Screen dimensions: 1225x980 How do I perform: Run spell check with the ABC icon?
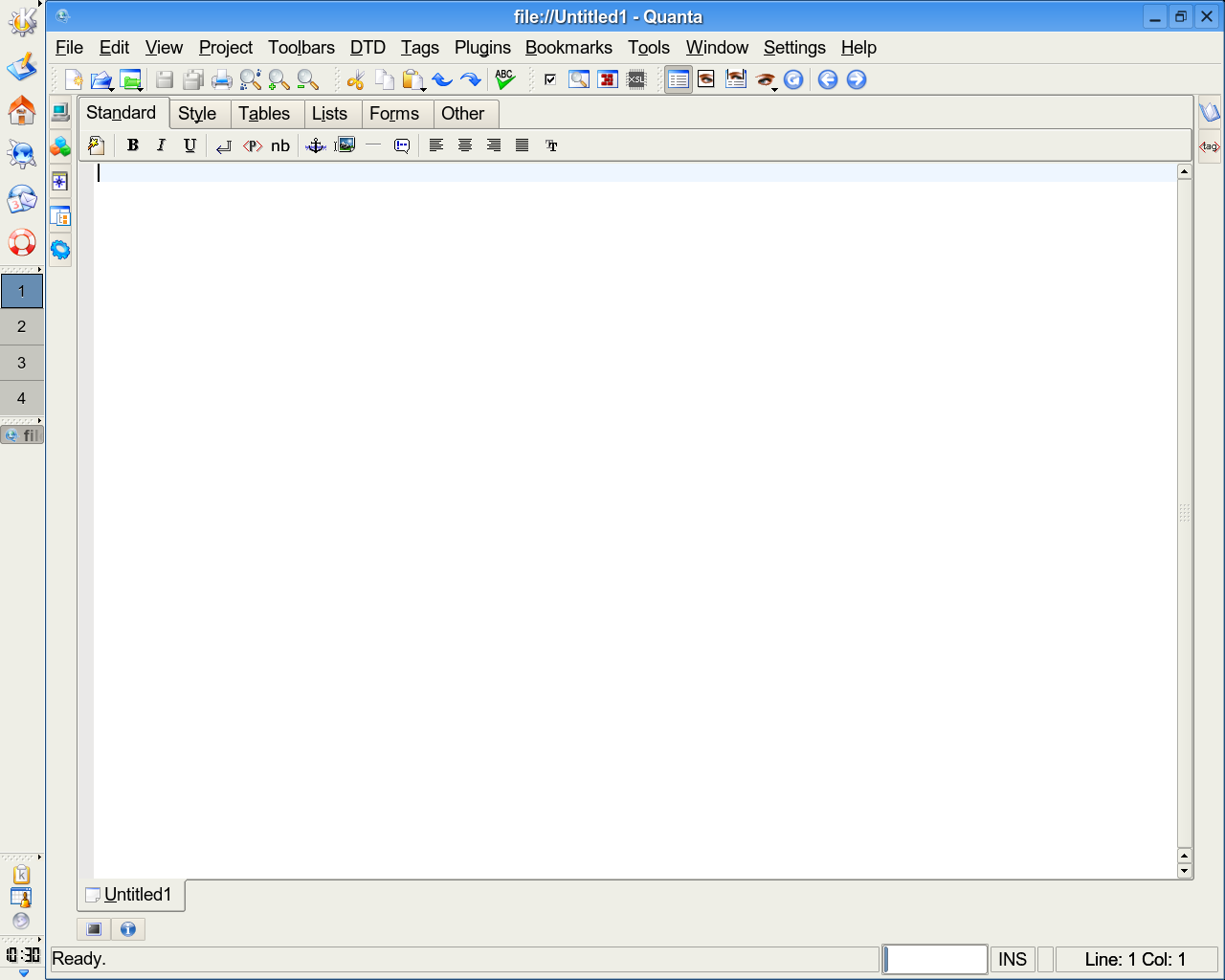coord(504,79)
